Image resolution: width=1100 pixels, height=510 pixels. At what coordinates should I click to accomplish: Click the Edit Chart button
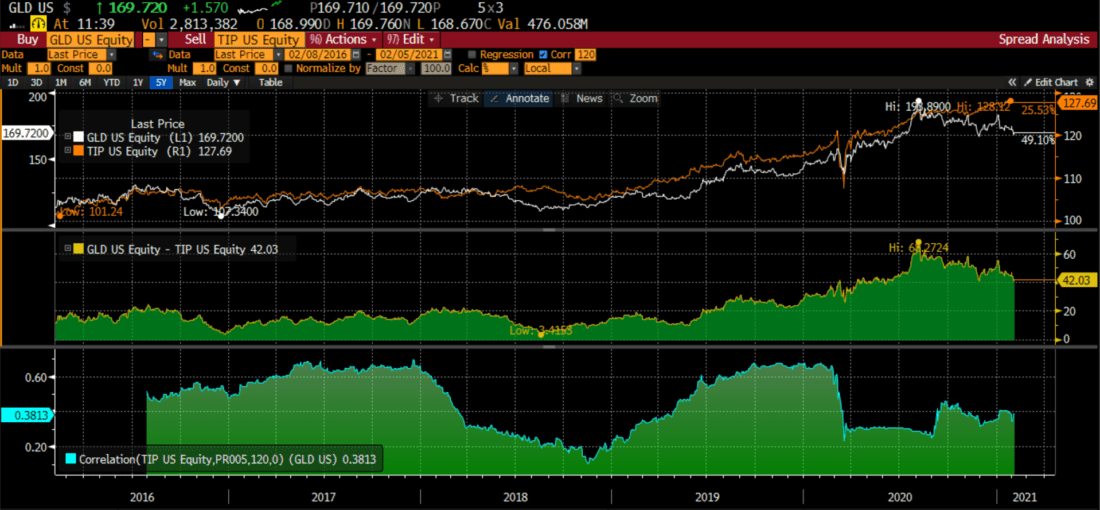click(x=1050, y=82)
